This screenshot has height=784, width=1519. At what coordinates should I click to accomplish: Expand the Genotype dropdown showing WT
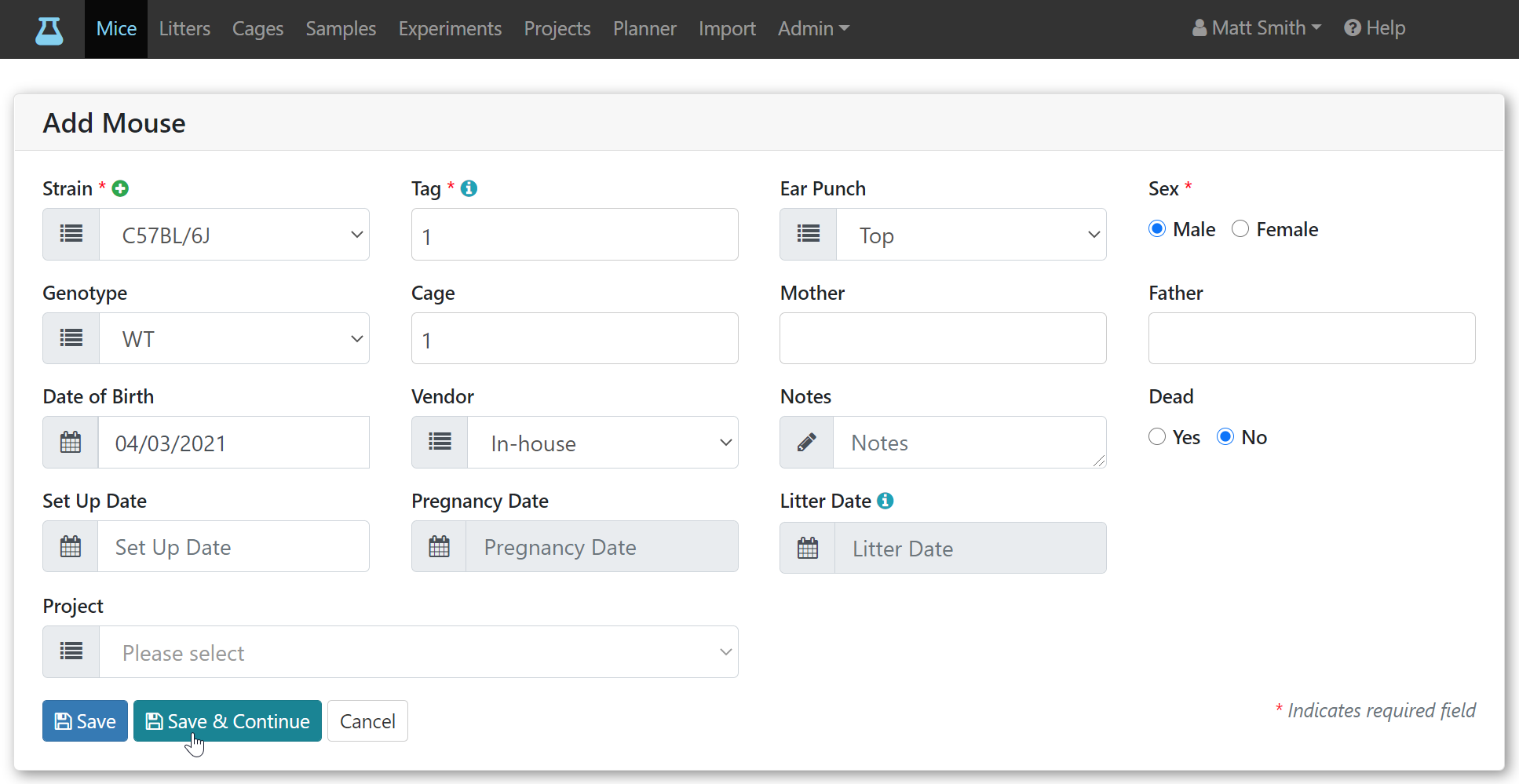click(x=234, y=338)
